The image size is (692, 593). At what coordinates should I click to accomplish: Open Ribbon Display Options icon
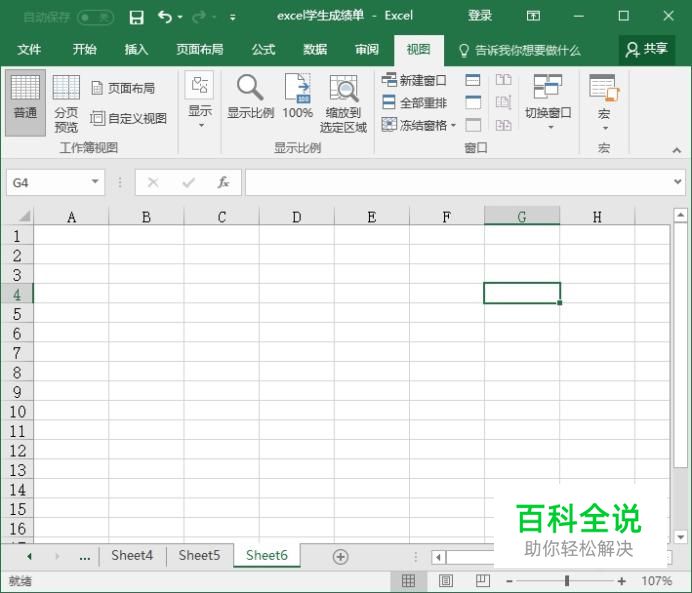[x=533, y=16]
